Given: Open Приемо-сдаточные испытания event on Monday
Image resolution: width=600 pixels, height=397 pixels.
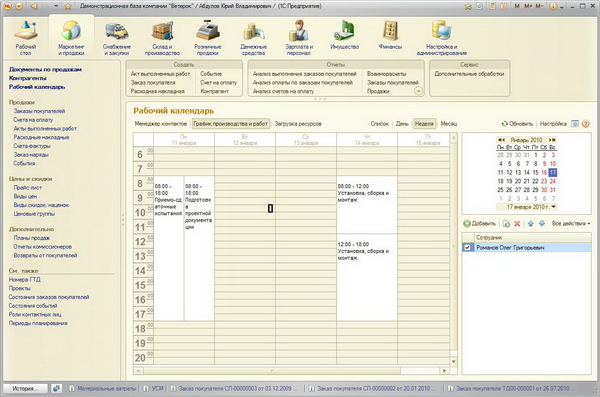Looking at the screenshot, I should pyautogui.click(x=168, y=248).
